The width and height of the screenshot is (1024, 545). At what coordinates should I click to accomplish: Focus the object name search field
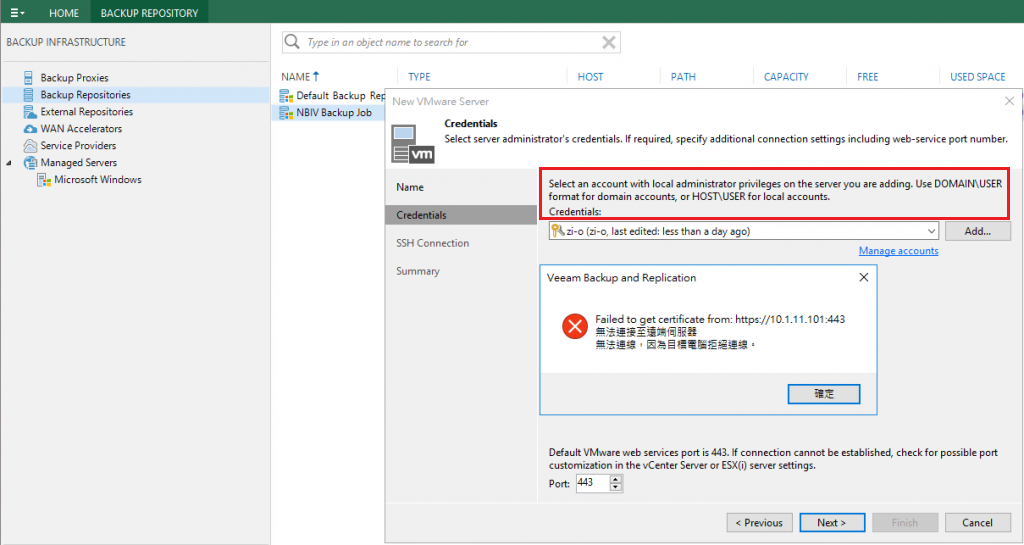(x=451, y=42)
